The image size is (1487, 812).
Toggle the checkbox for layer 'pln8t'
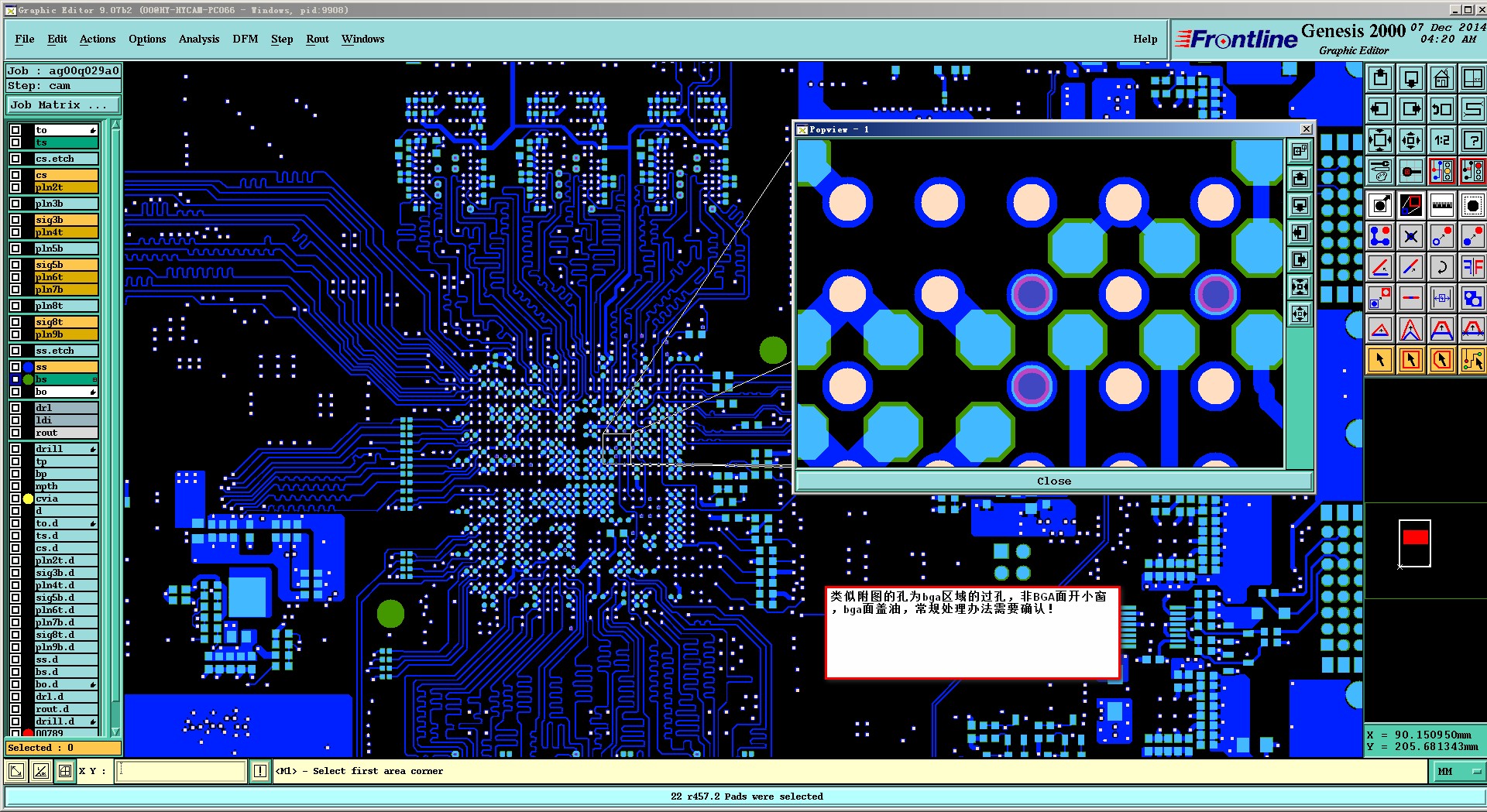[15, 306]
